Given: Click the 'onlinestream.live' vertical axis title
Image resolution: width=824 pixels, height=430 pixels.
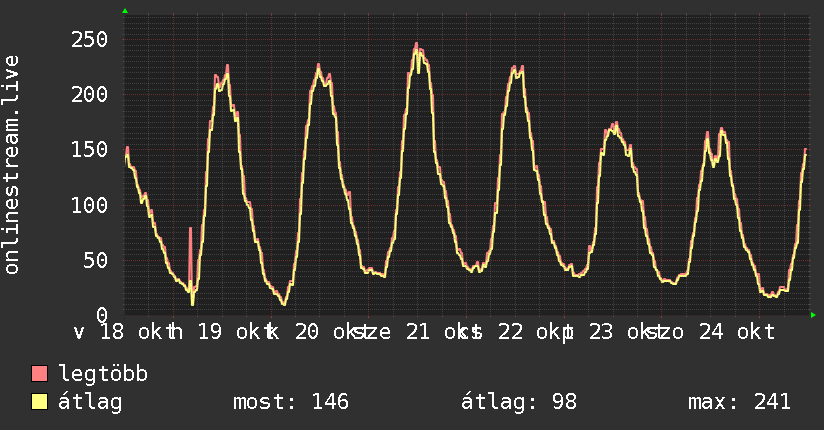Looking at the screenshot, I should coord(11,165).
